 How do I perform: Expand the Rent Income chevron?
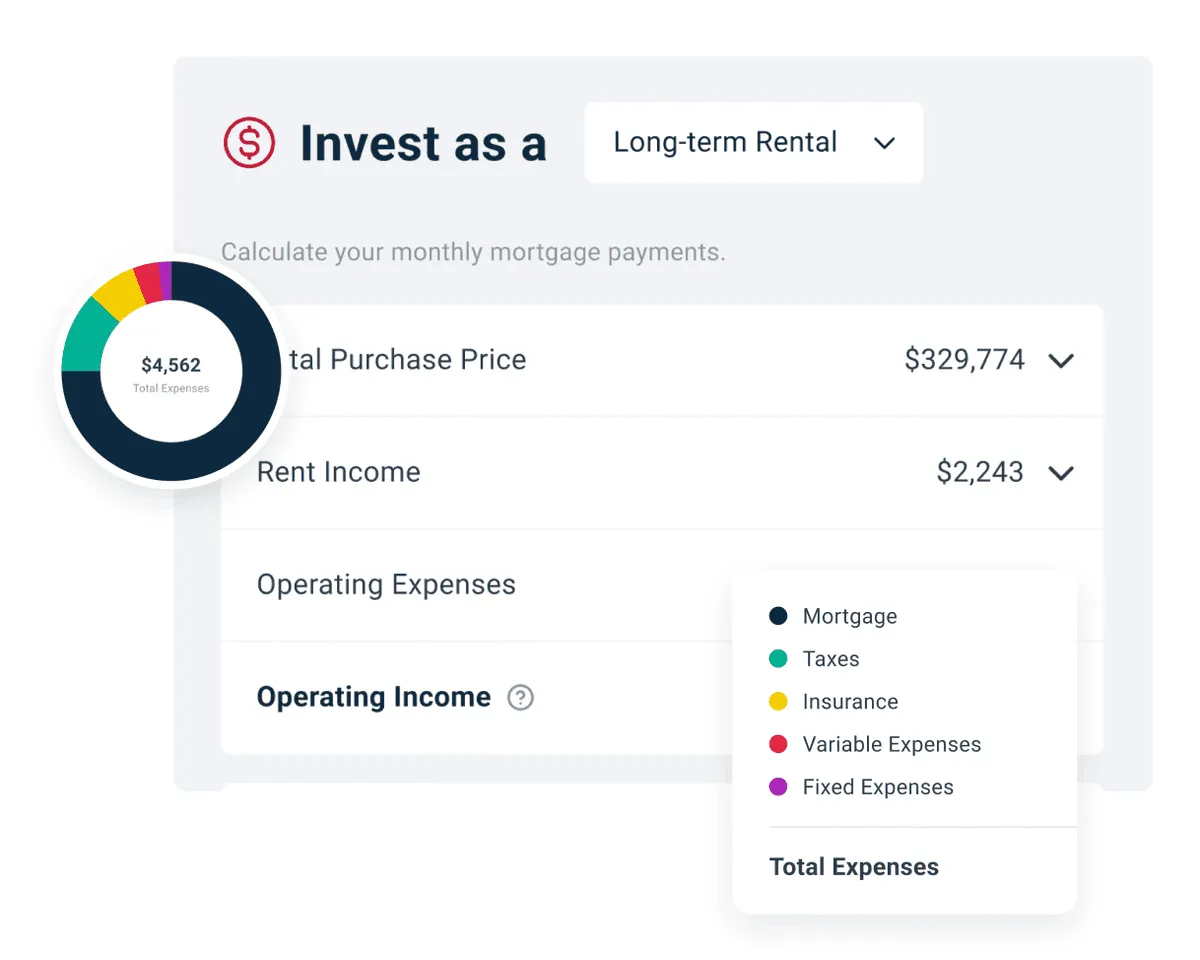(1061, 472)
